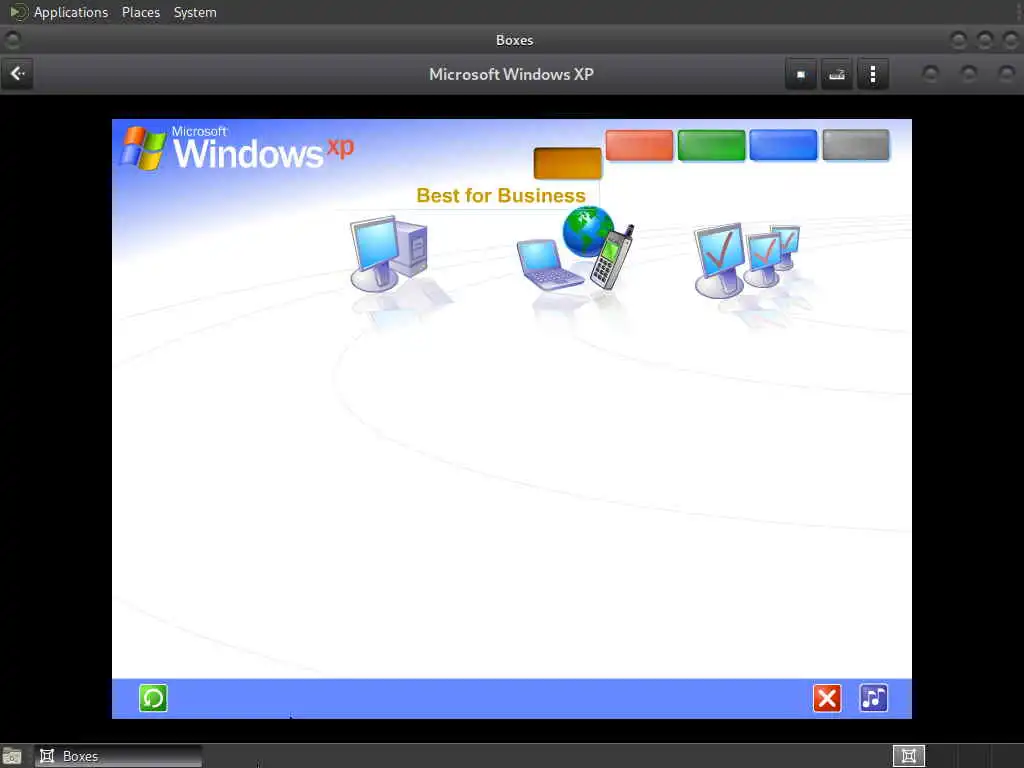Select the green tour tab

point(711,145)
